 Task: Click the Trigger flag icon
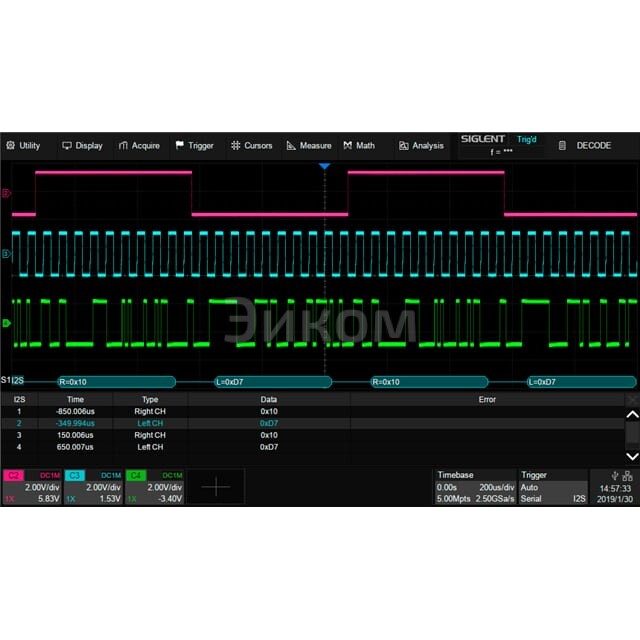180,146
